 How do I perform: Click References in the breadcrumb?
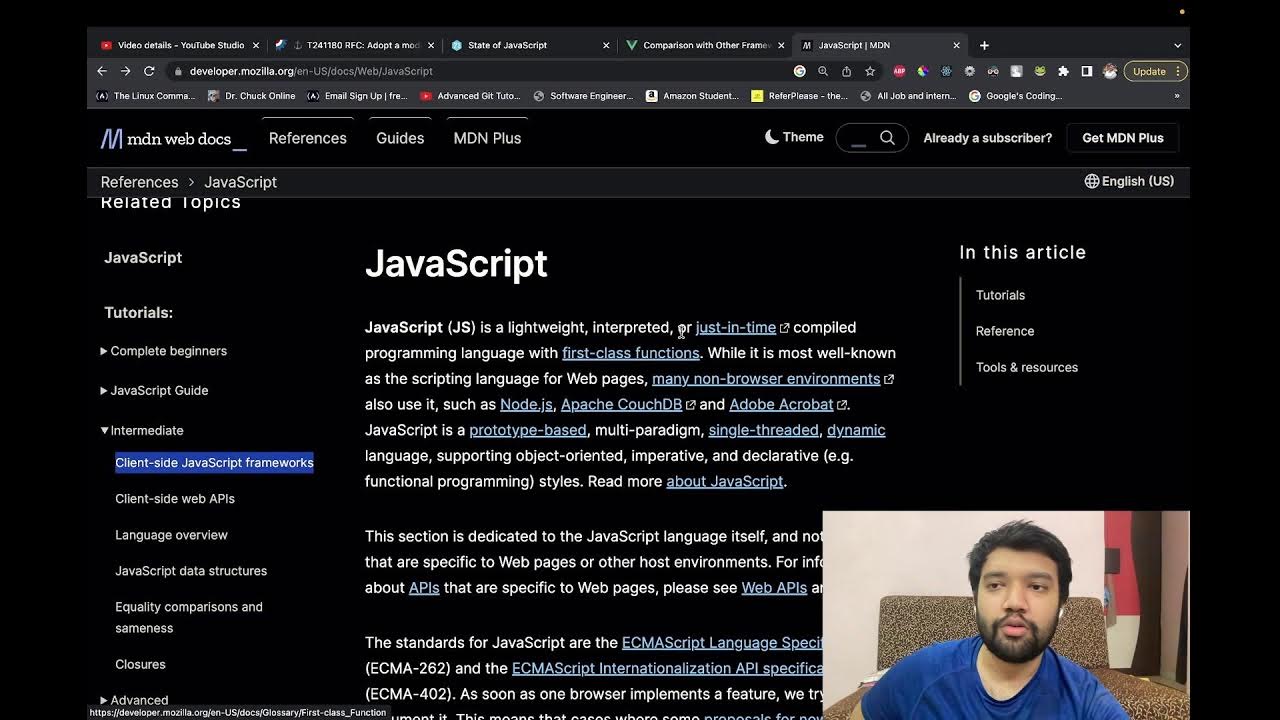[x=139, y=182]
